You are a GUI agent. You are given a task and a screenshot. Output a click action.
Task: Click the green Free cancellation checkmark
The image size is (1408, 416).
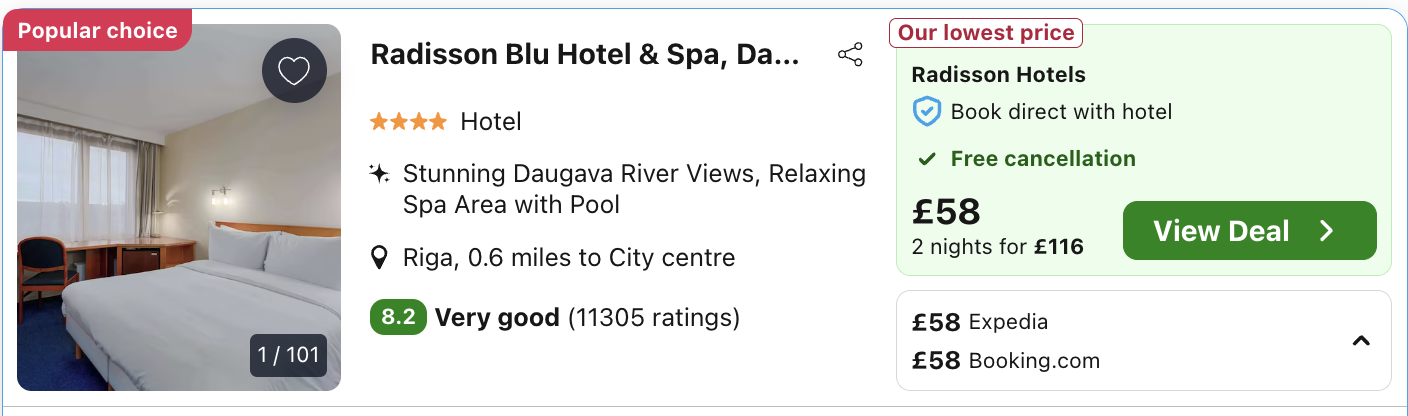coord(928,159)
